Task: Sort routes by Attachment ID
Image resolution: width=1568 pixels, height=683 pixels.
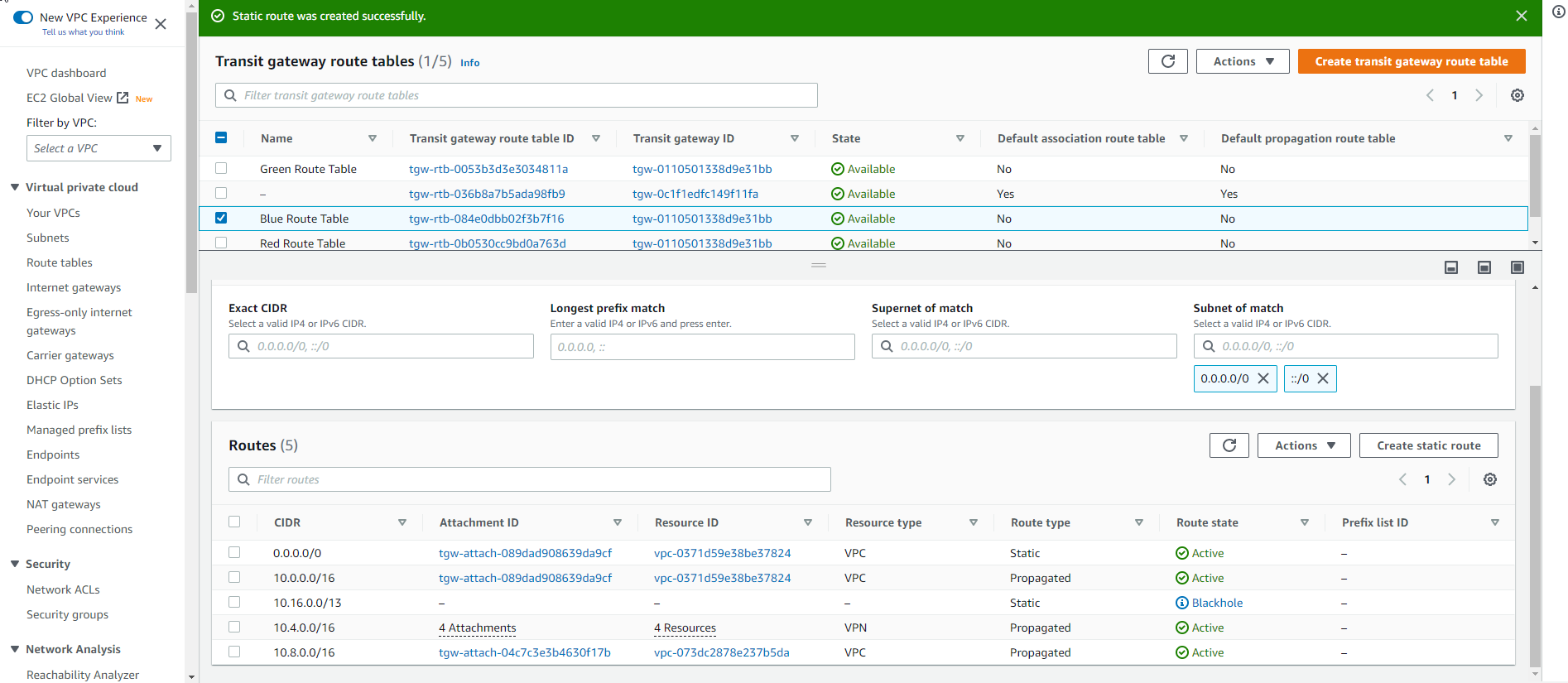Action: point(618,522)
